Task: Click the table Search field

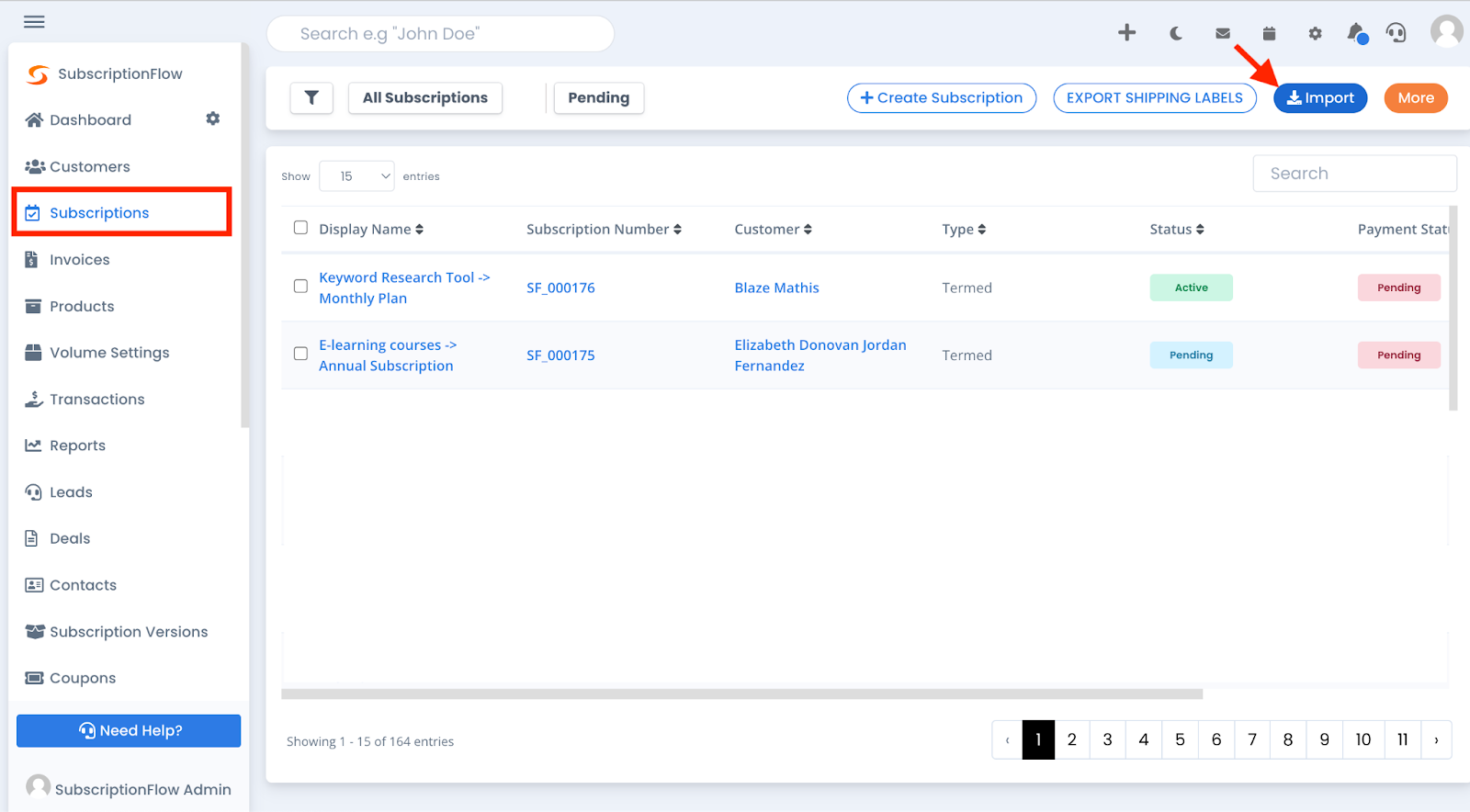Action: point(1354,174)
